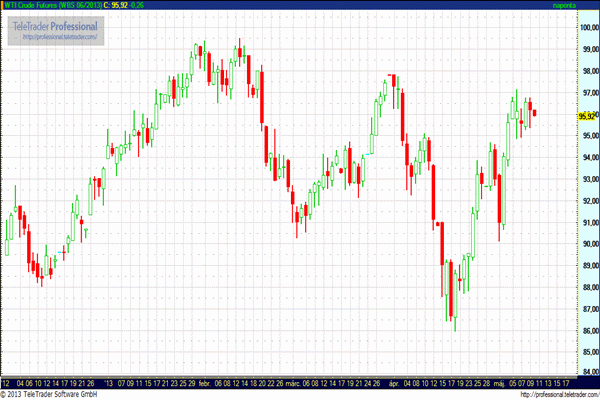Screen dimensions: 600x400
Task: Click the orange marker left of chart title
Action: tap(3, 5)
